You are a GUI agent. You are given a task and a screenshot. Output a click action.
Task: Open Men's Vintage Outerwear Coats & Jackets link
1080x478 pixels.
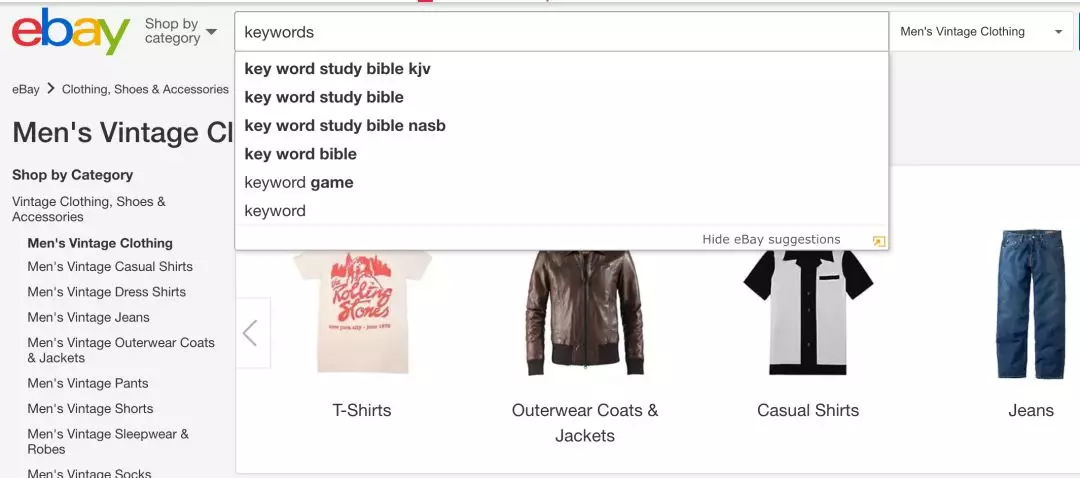pos(121,350)
